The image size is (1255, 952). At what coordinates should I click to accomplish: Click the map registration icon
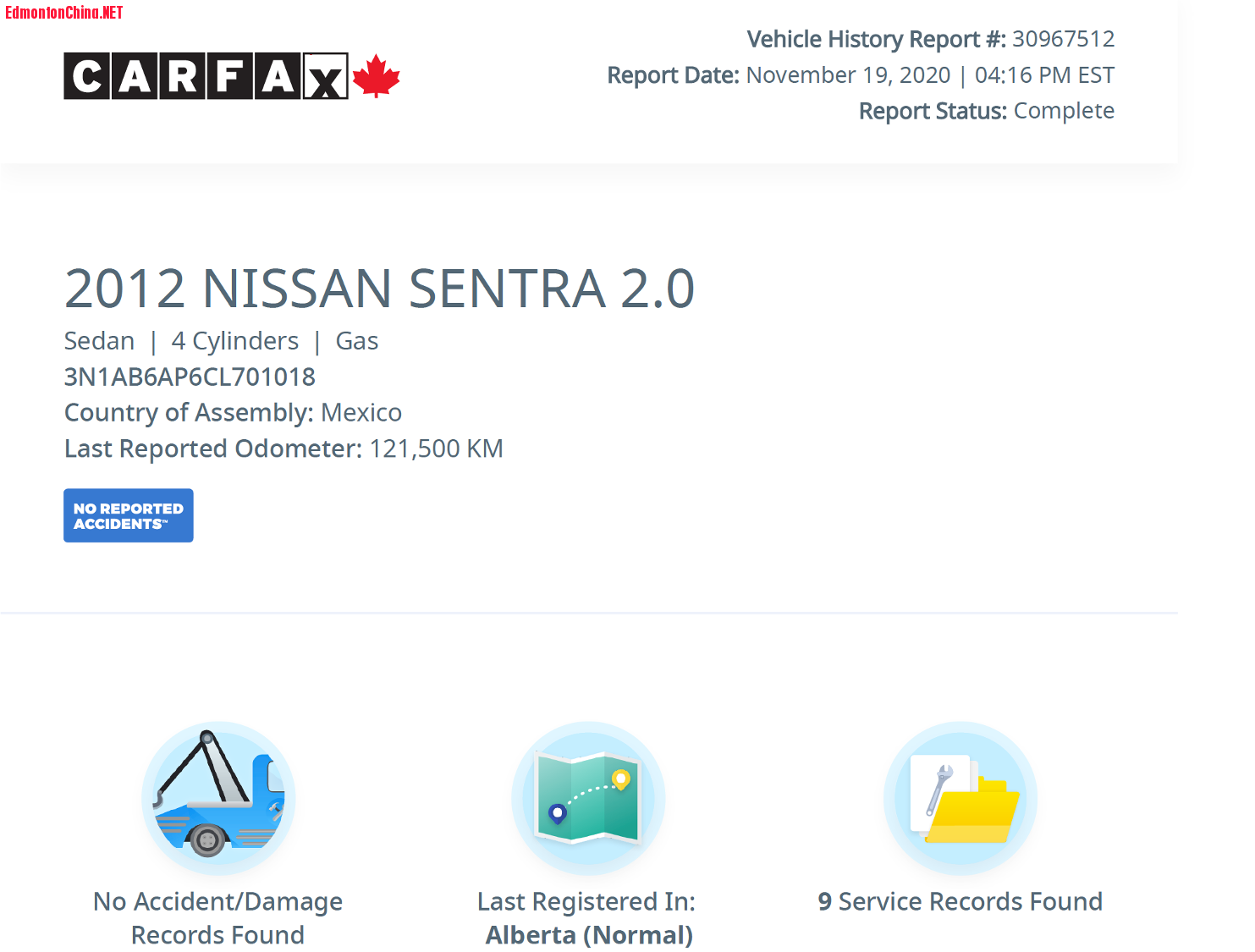pos(588,798)
